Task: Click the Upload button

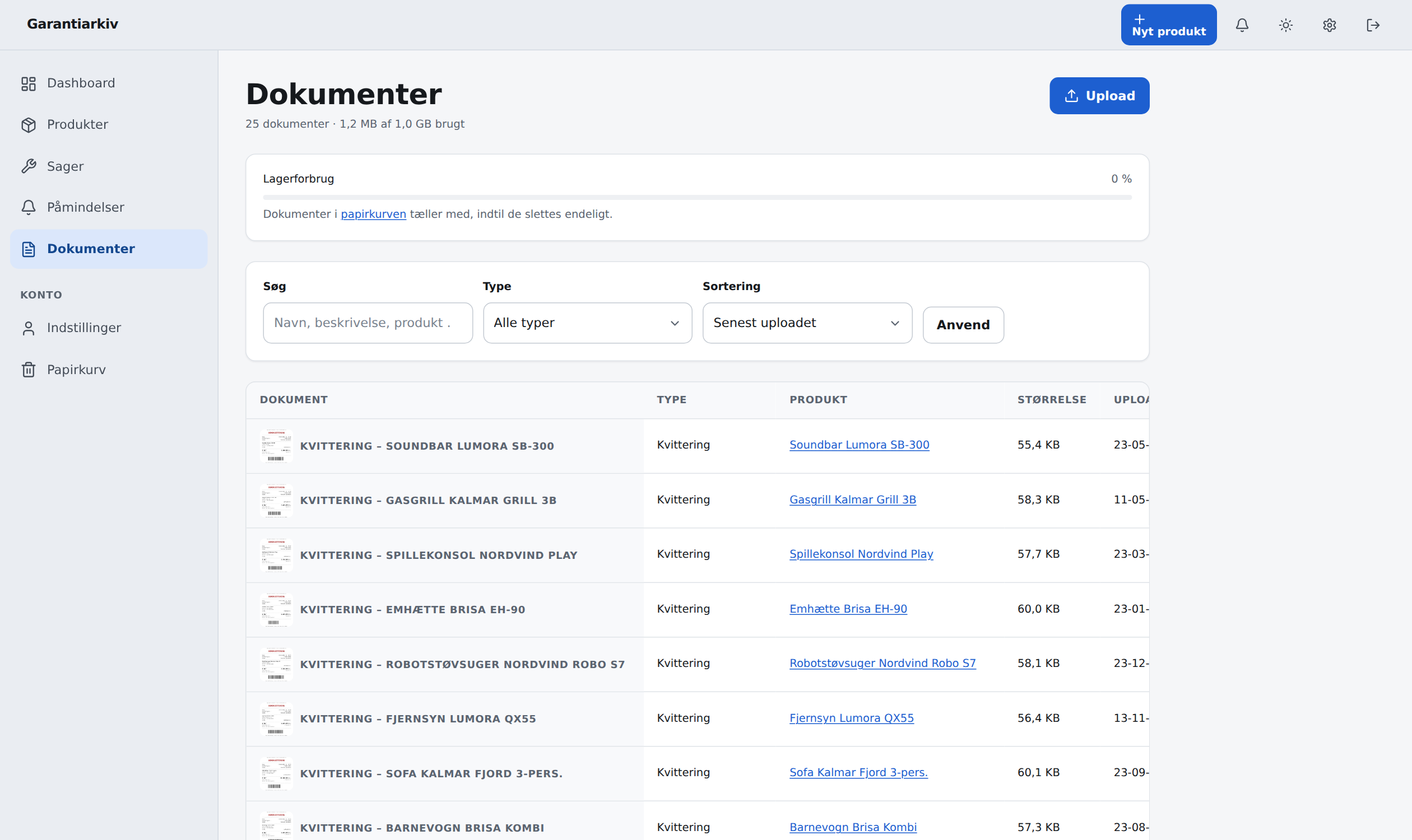Action: [1099, 96]
